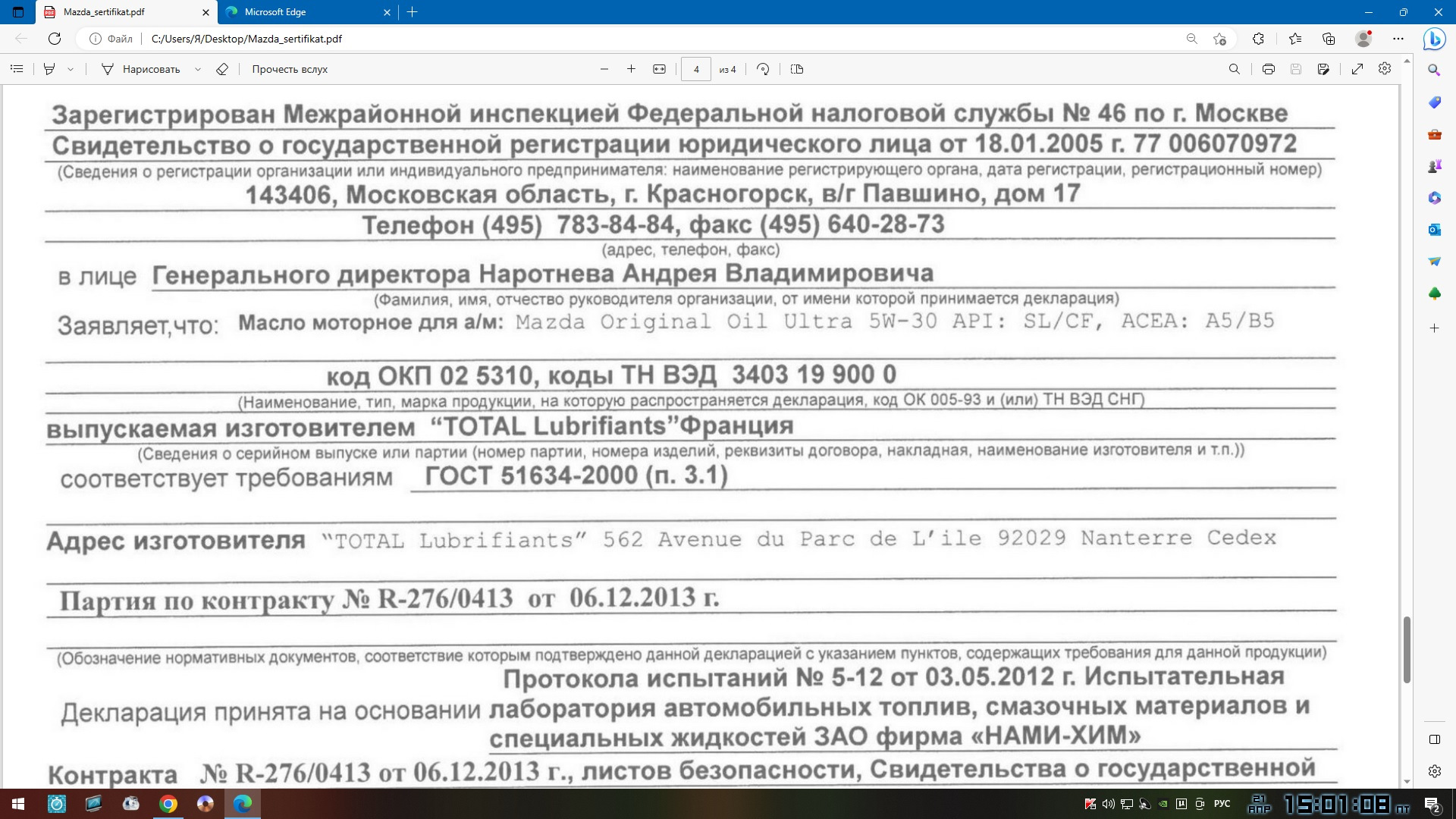Screen dimensions: 1456x819
Task: Open the network status tray icon
Action: pyautogui.click(x=1127, y=804)
